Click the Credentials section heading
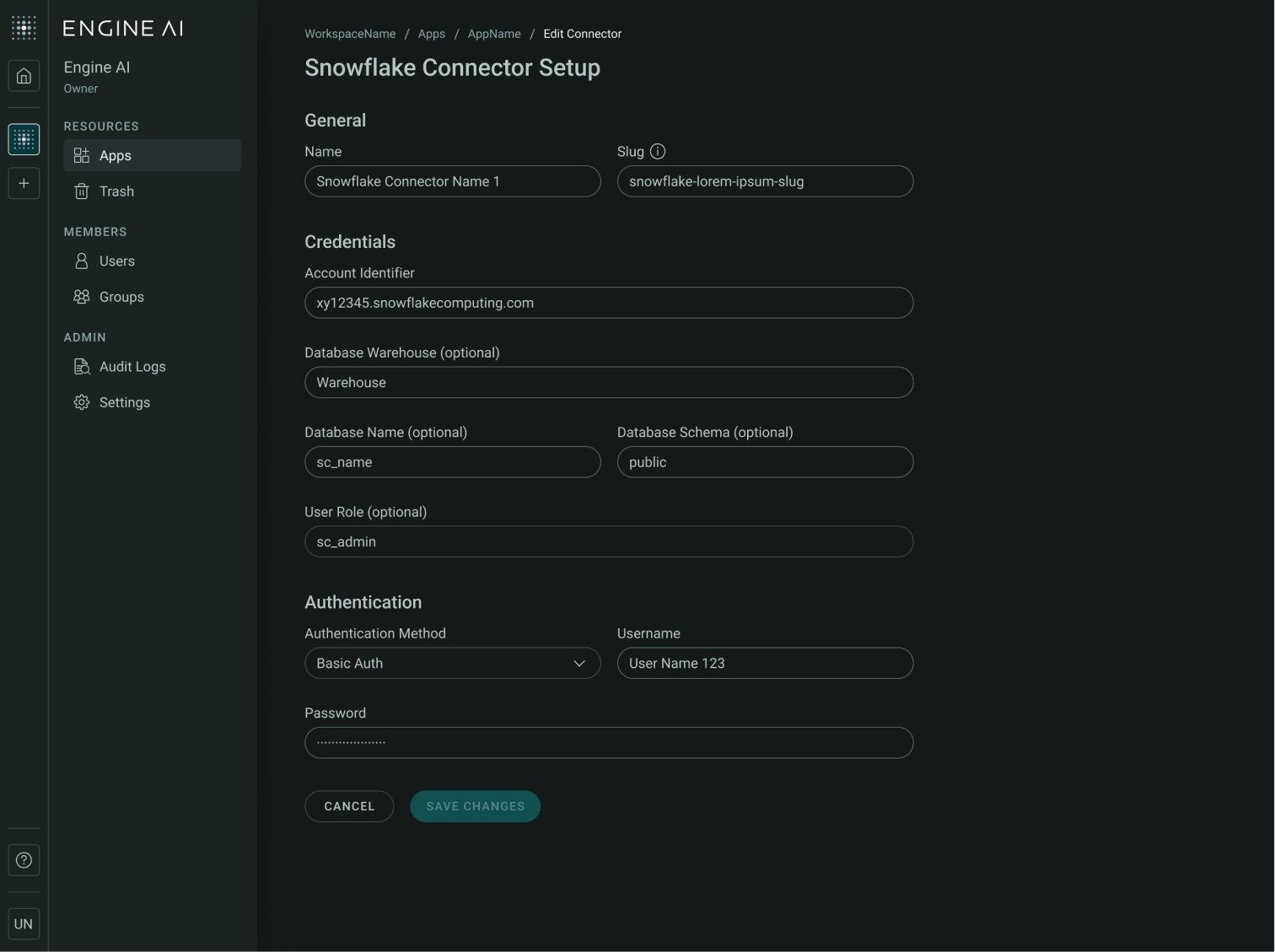Screen dimensions: 1275x952 click(350, 242)
